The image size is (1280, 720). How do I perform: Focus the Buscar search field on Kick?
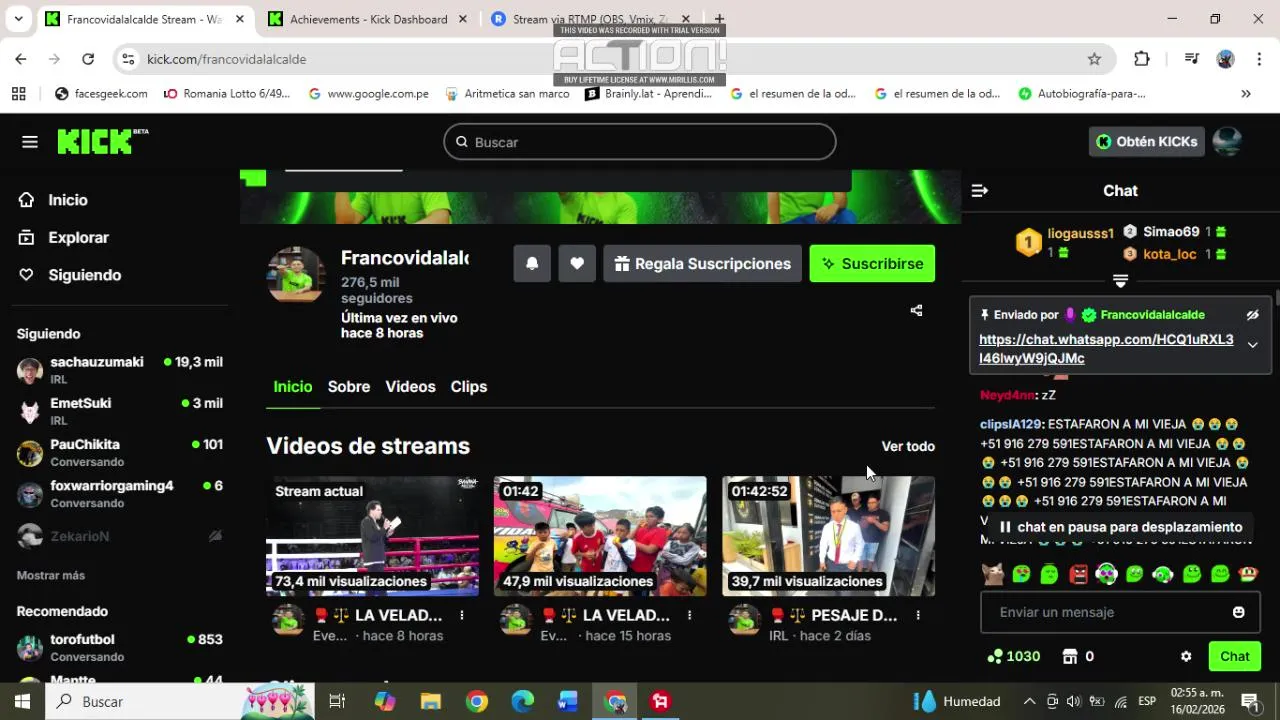(x=640, y=142)
